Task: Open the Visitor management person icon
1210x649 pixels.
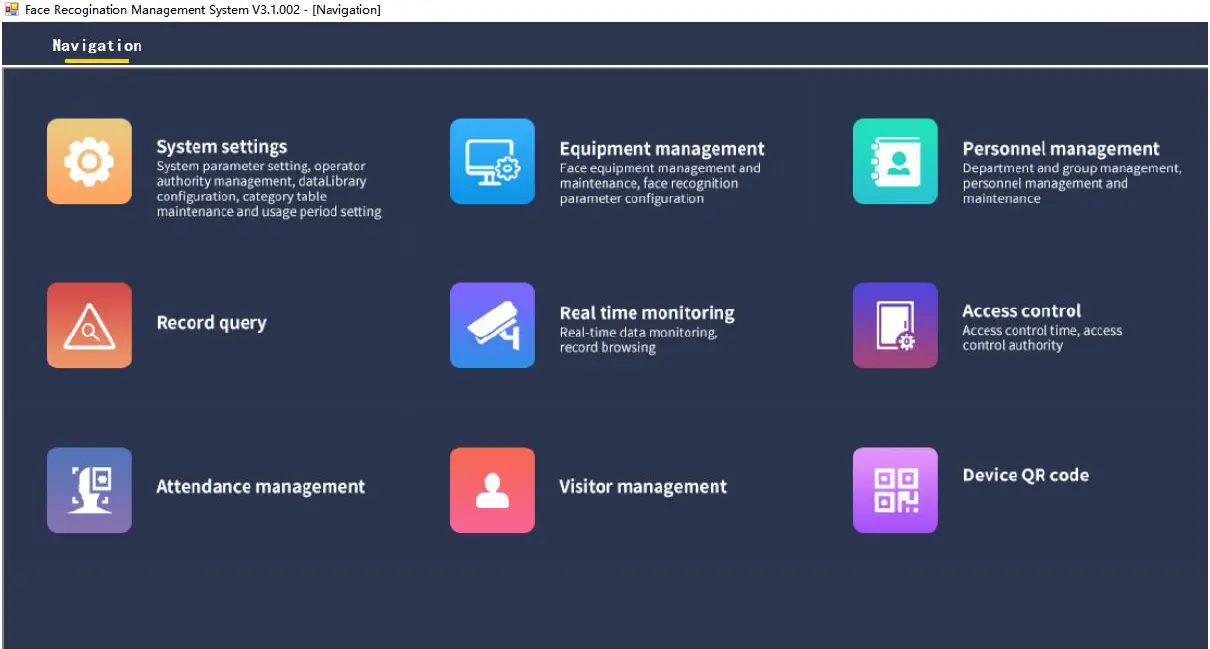Action: click(x=492, y=490)
